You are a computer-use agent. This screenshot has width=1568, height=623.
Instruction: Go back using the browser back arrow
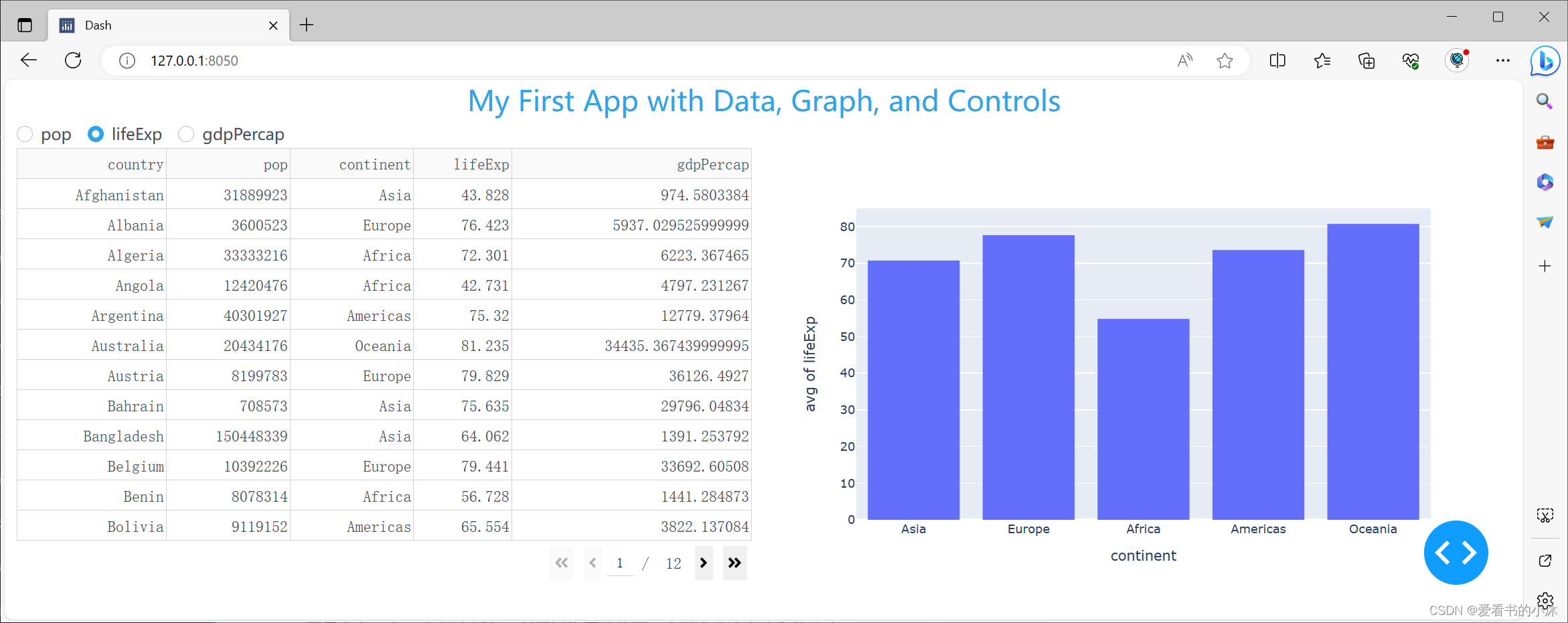(x=29, y=60)
